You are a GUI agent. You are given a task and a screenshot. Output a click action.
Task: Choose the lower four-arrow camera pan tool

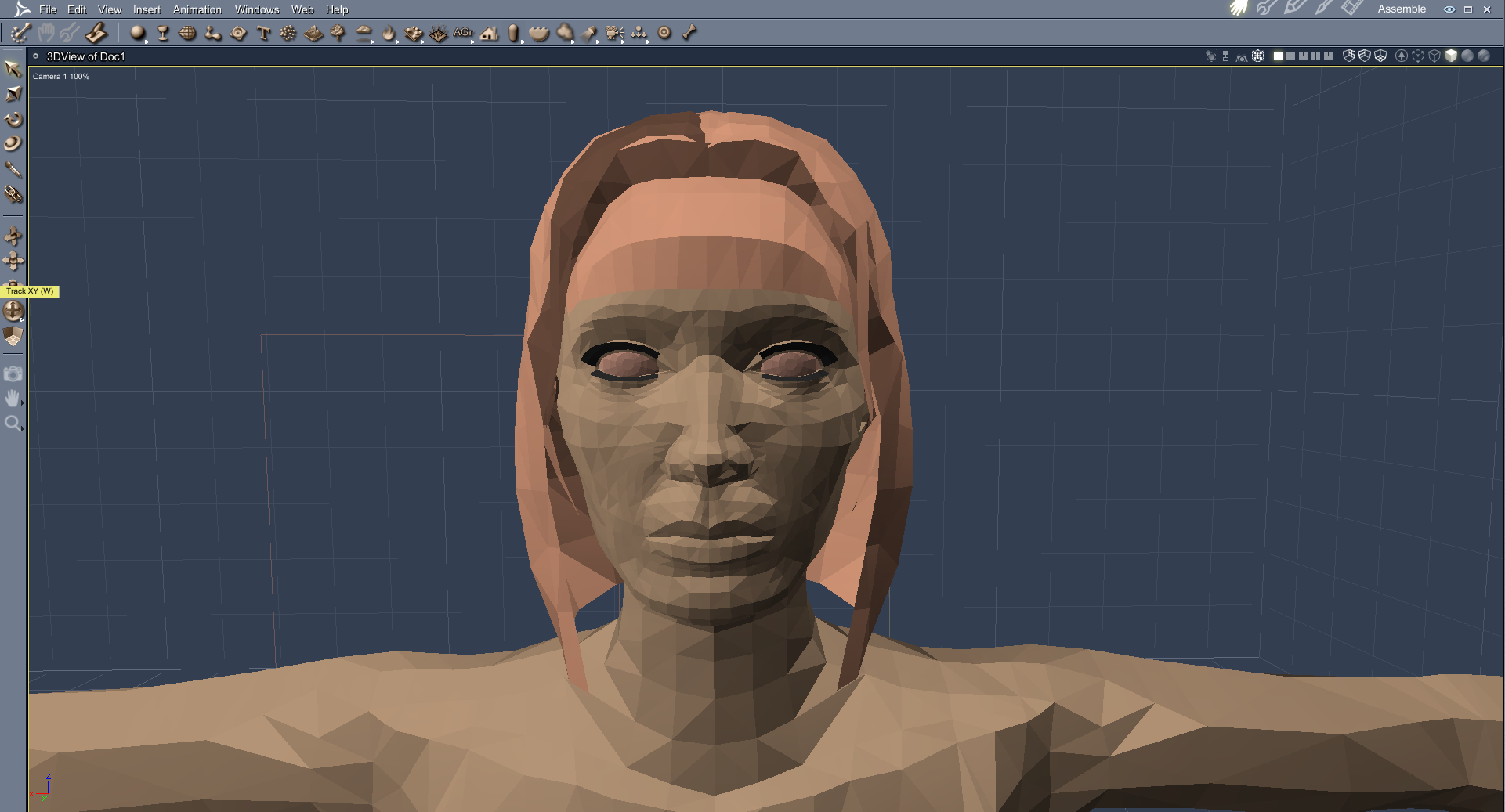pyautogui.click(x=13, y=261)
